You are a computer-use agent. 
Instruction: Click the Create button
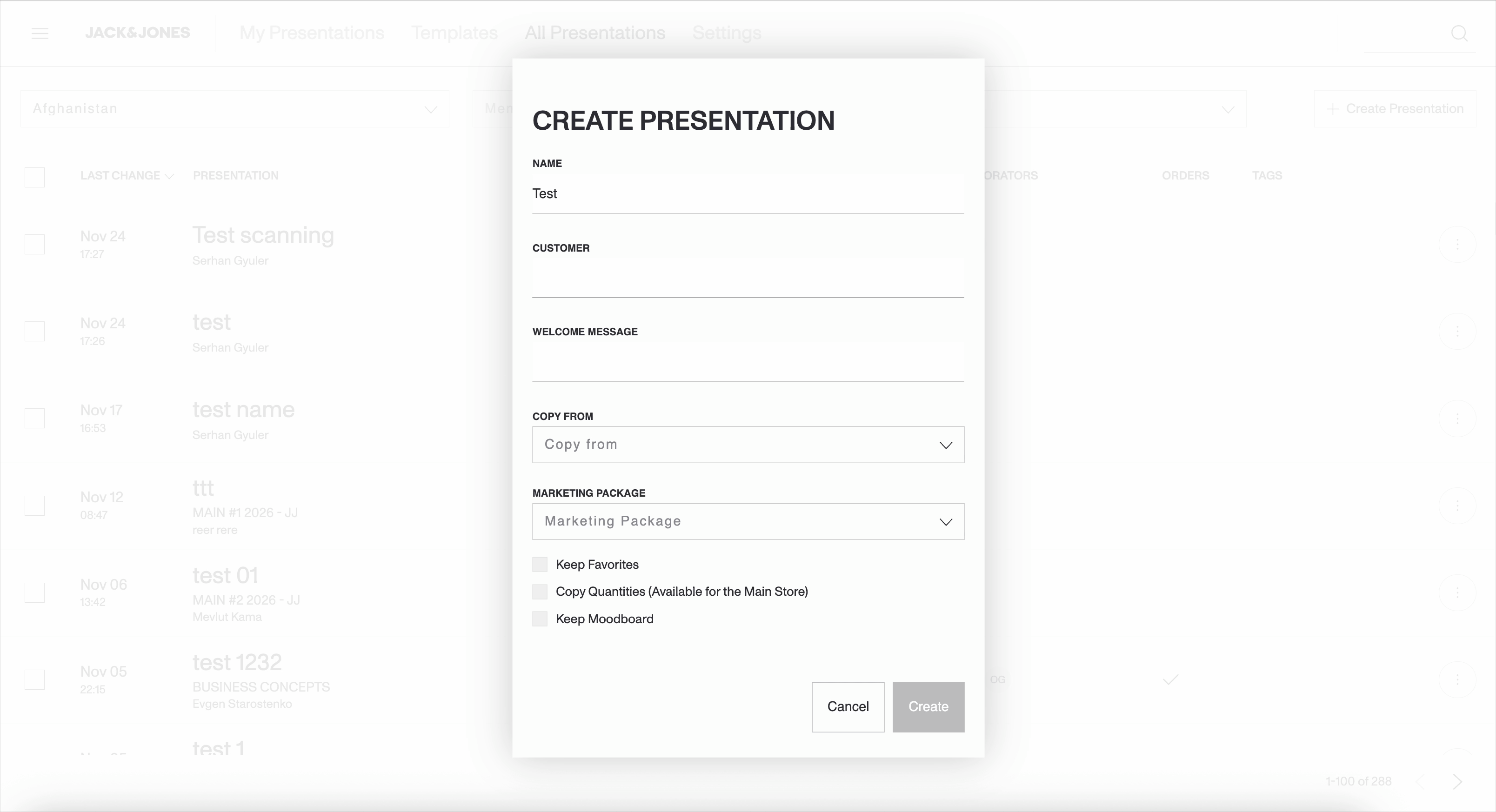(928, 706)
